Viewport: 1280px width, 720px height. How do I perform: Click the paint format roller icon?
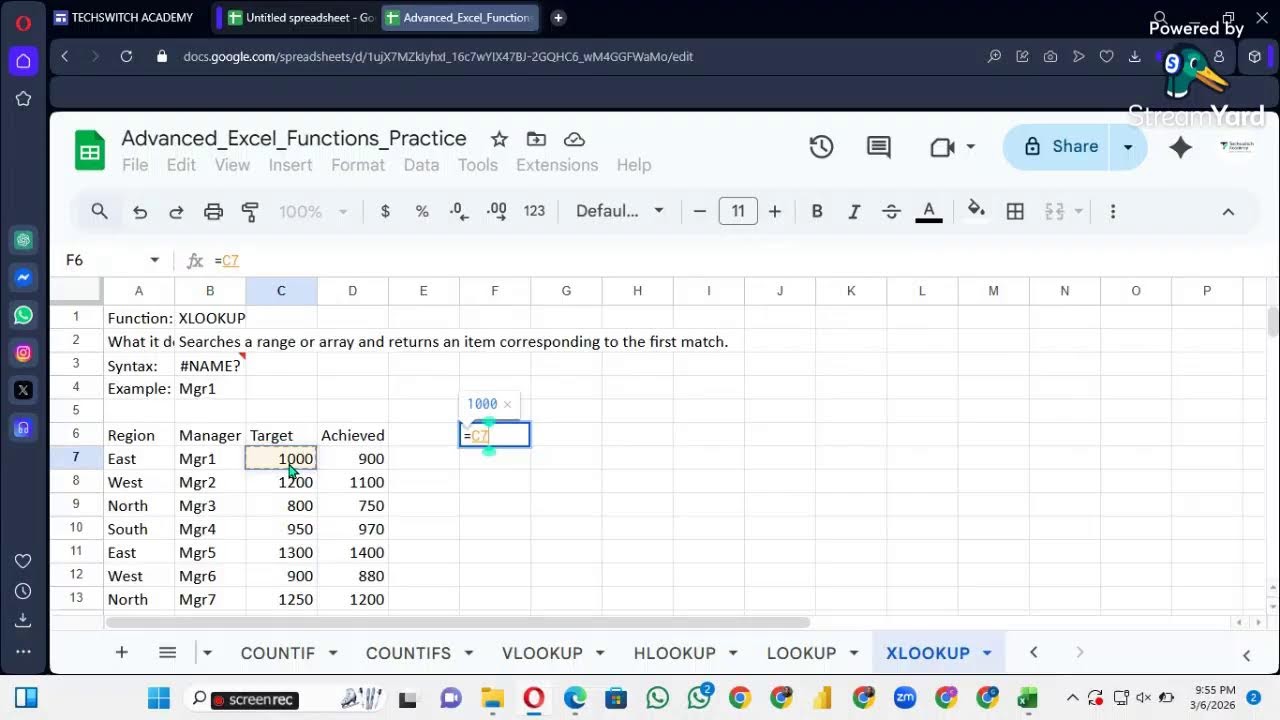tap(250, 211)
